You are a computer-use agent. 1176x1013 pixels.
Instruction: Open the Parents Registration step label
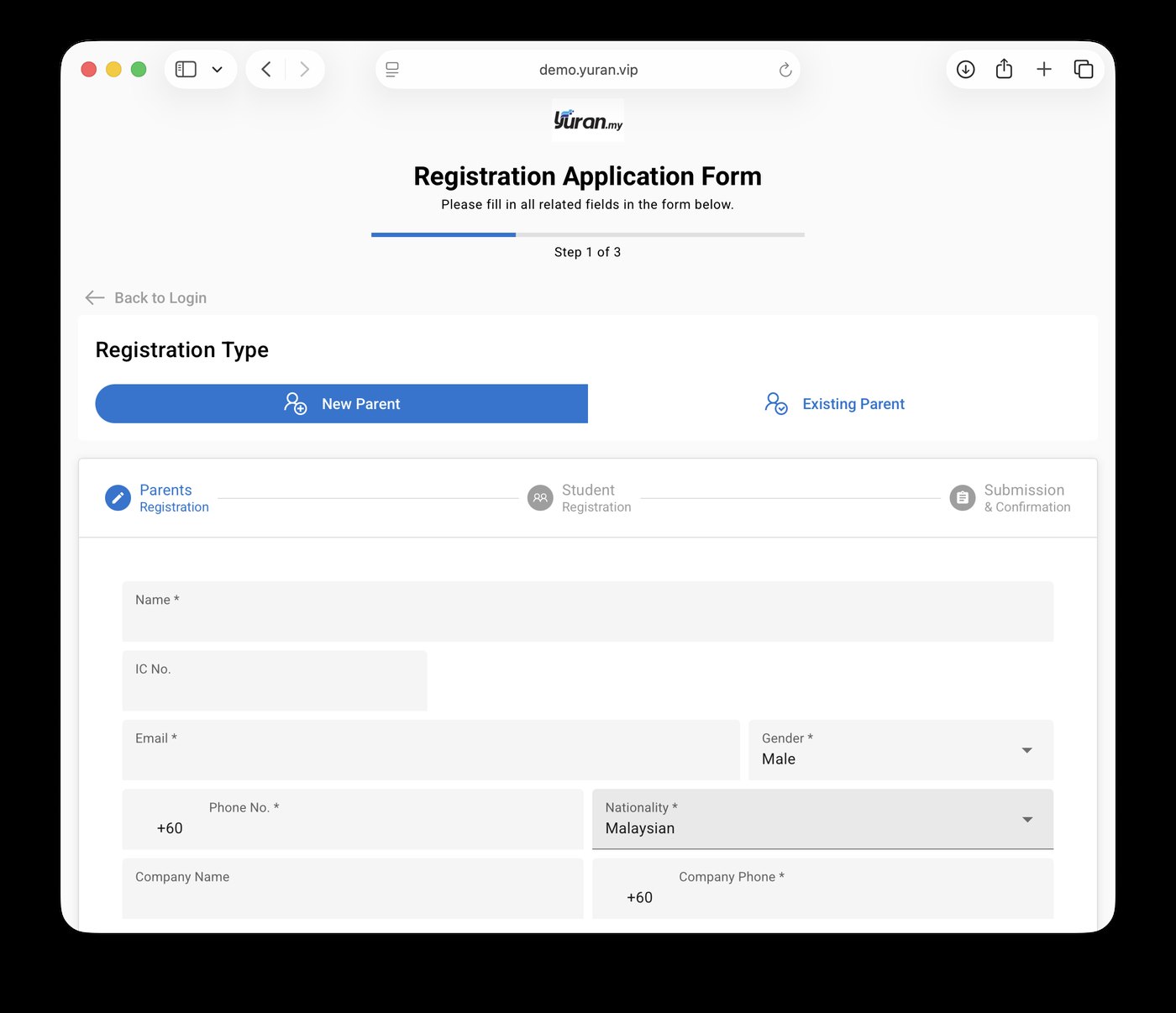pos(174,498)
